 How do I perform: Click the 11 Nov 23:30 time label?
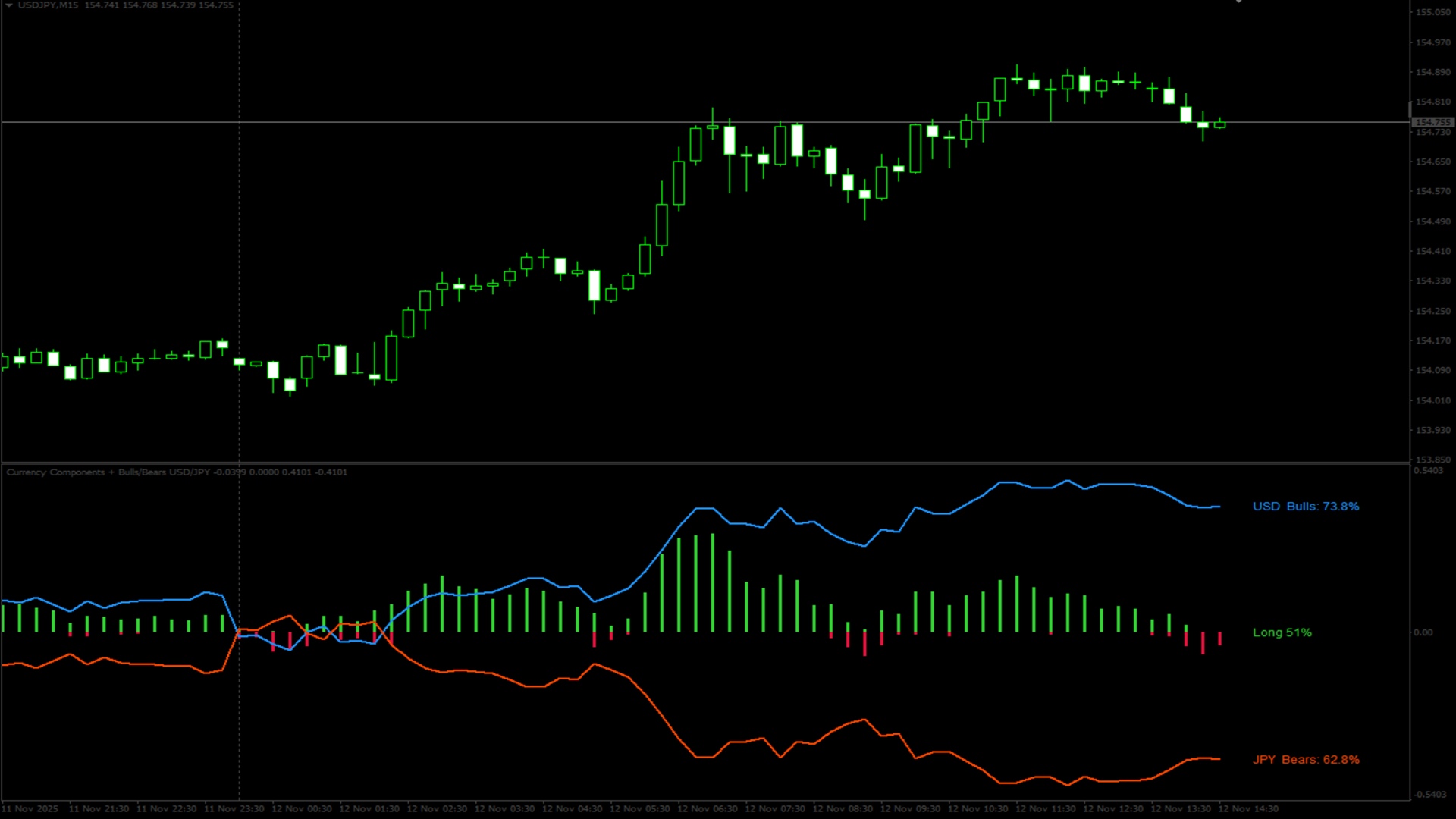click(234, 809)
